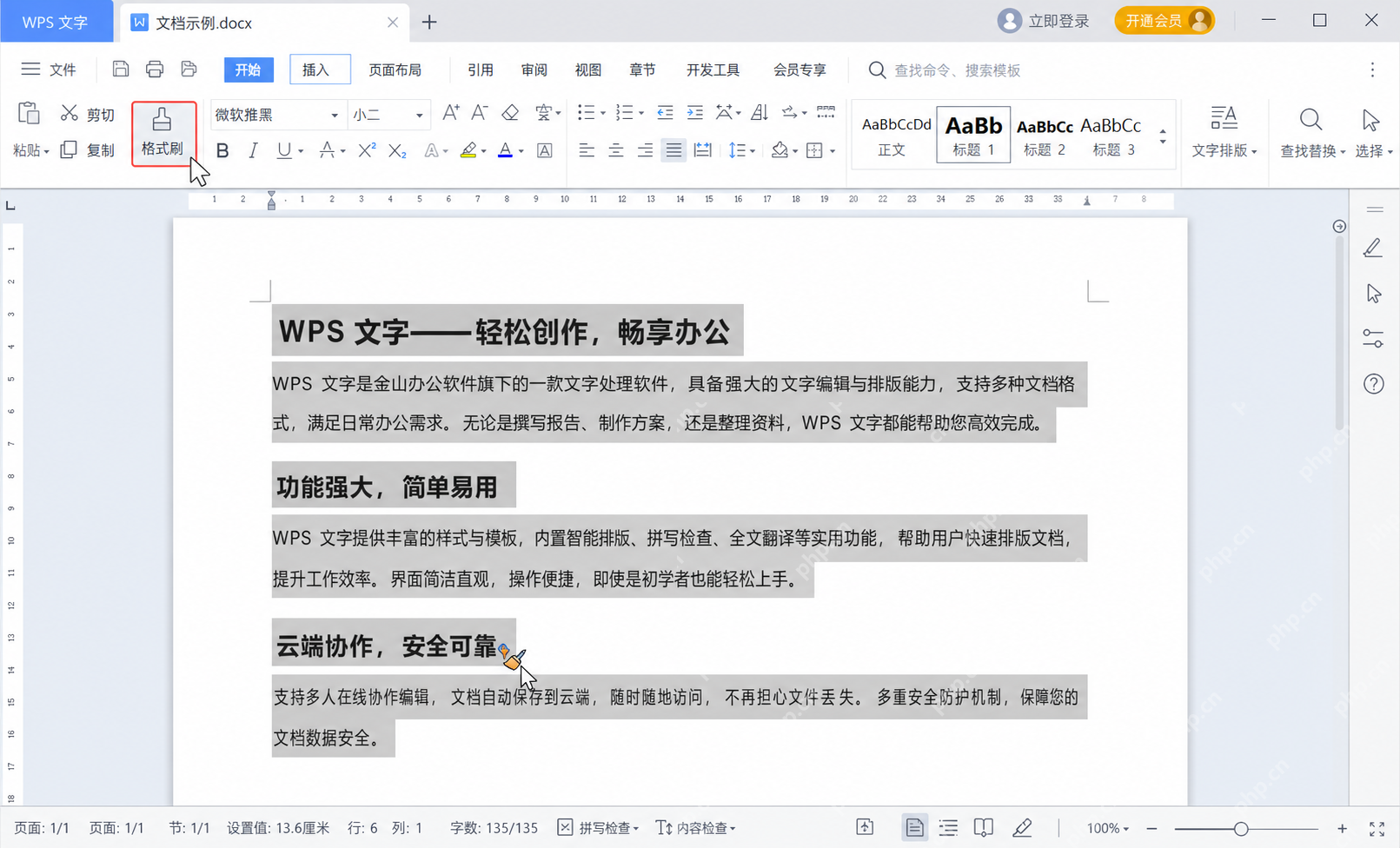Click the character border icon
Image resolution: width=1400 pixels, height=848 pixels.
(545, 150)
